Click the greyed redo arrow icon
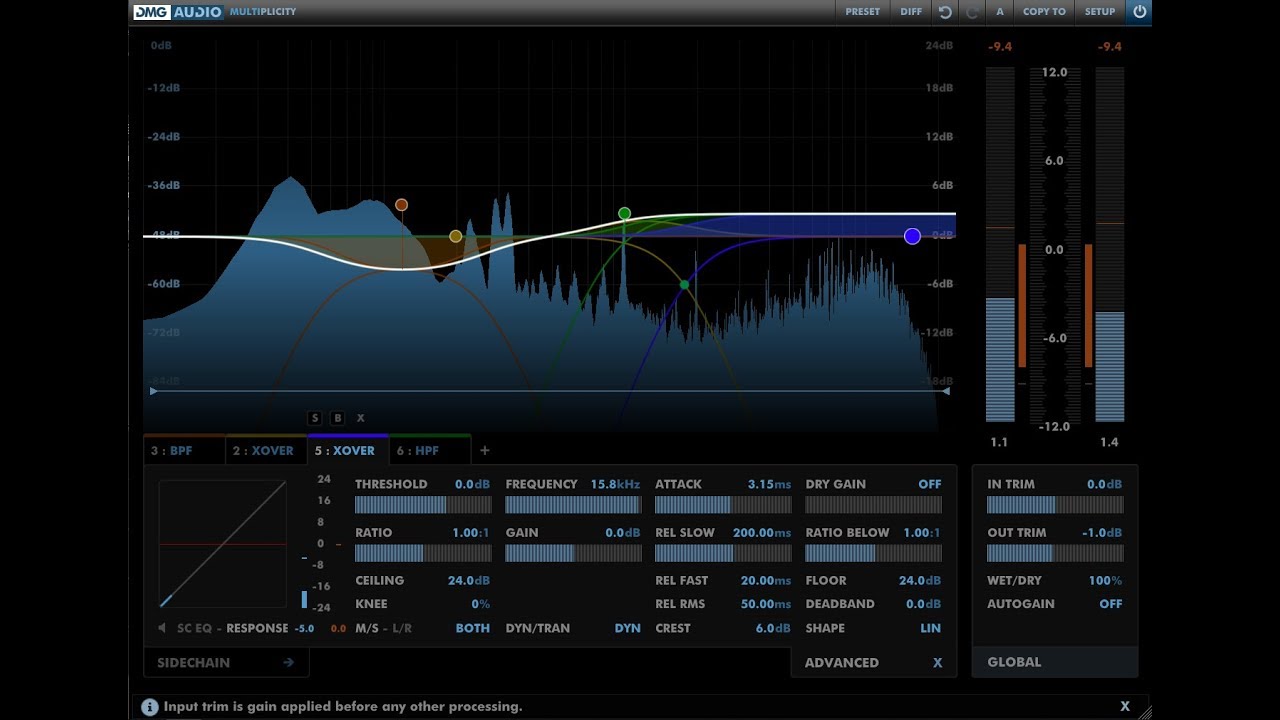Image resolution: width=1280 pixels, height=720 pixels. [x=972, y=12]
